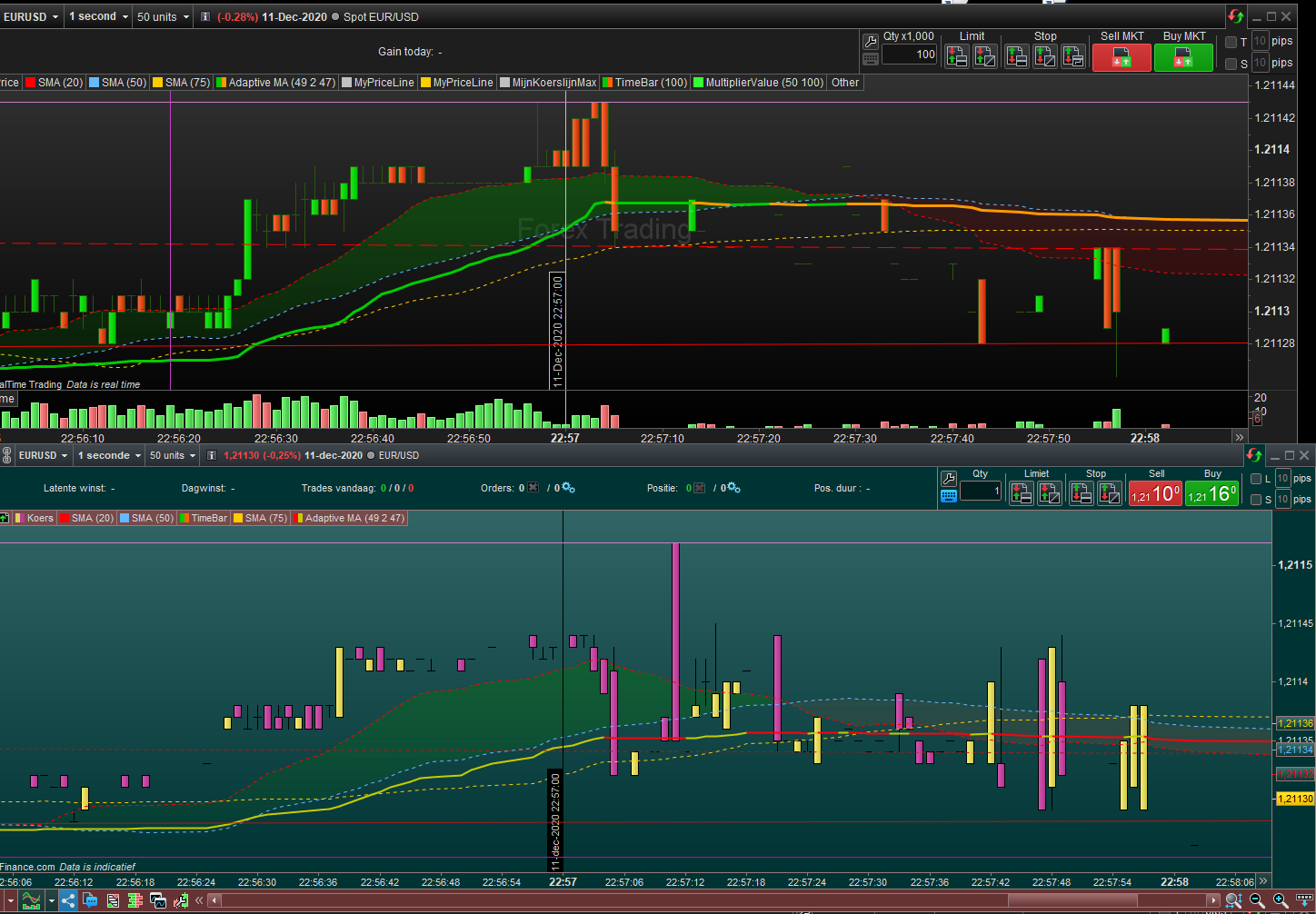
Task: Click the Qty x1,000 input field
Action: click(x=910, y=55)
